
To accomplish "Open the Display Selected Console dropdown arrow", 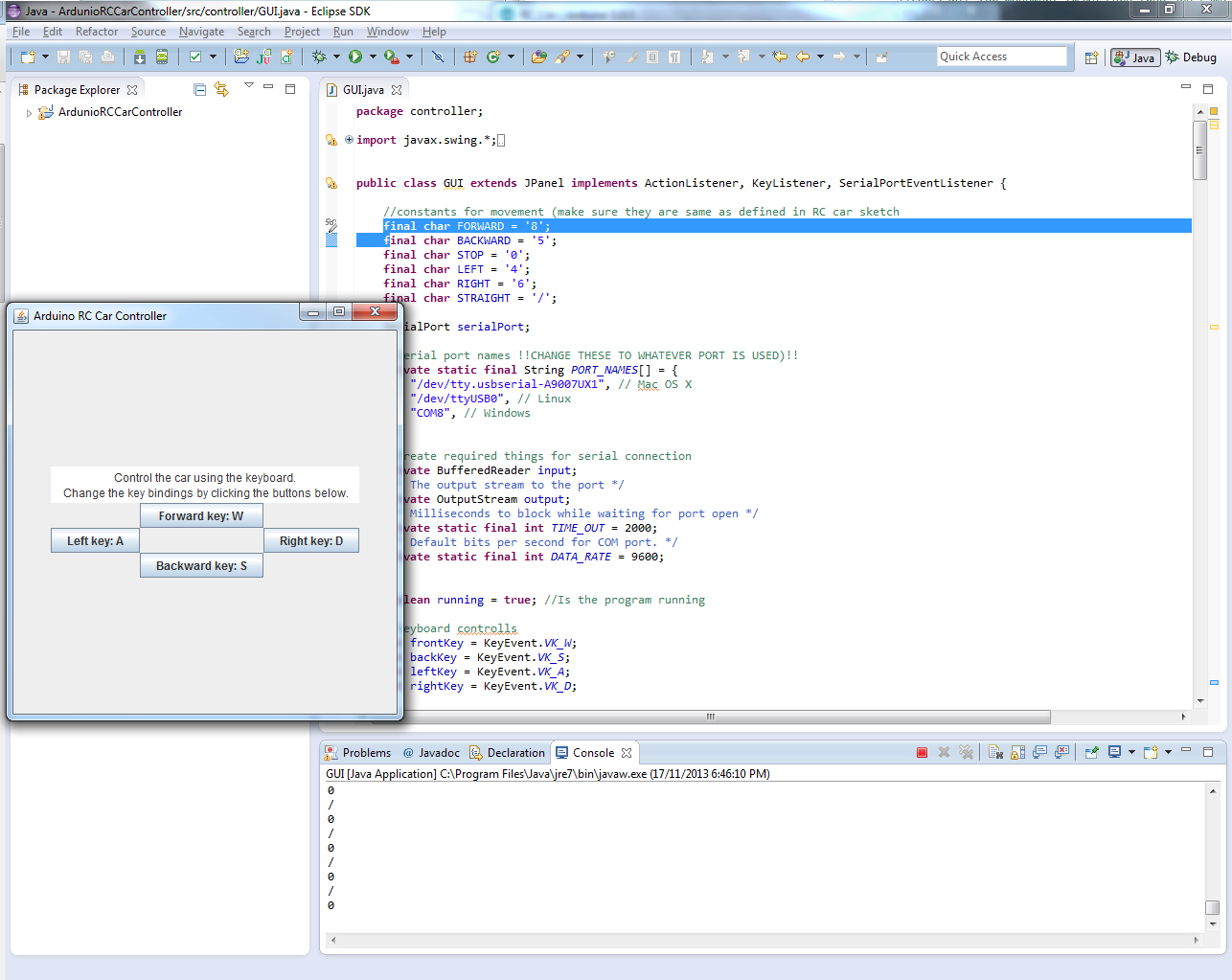I will 1131,753.
